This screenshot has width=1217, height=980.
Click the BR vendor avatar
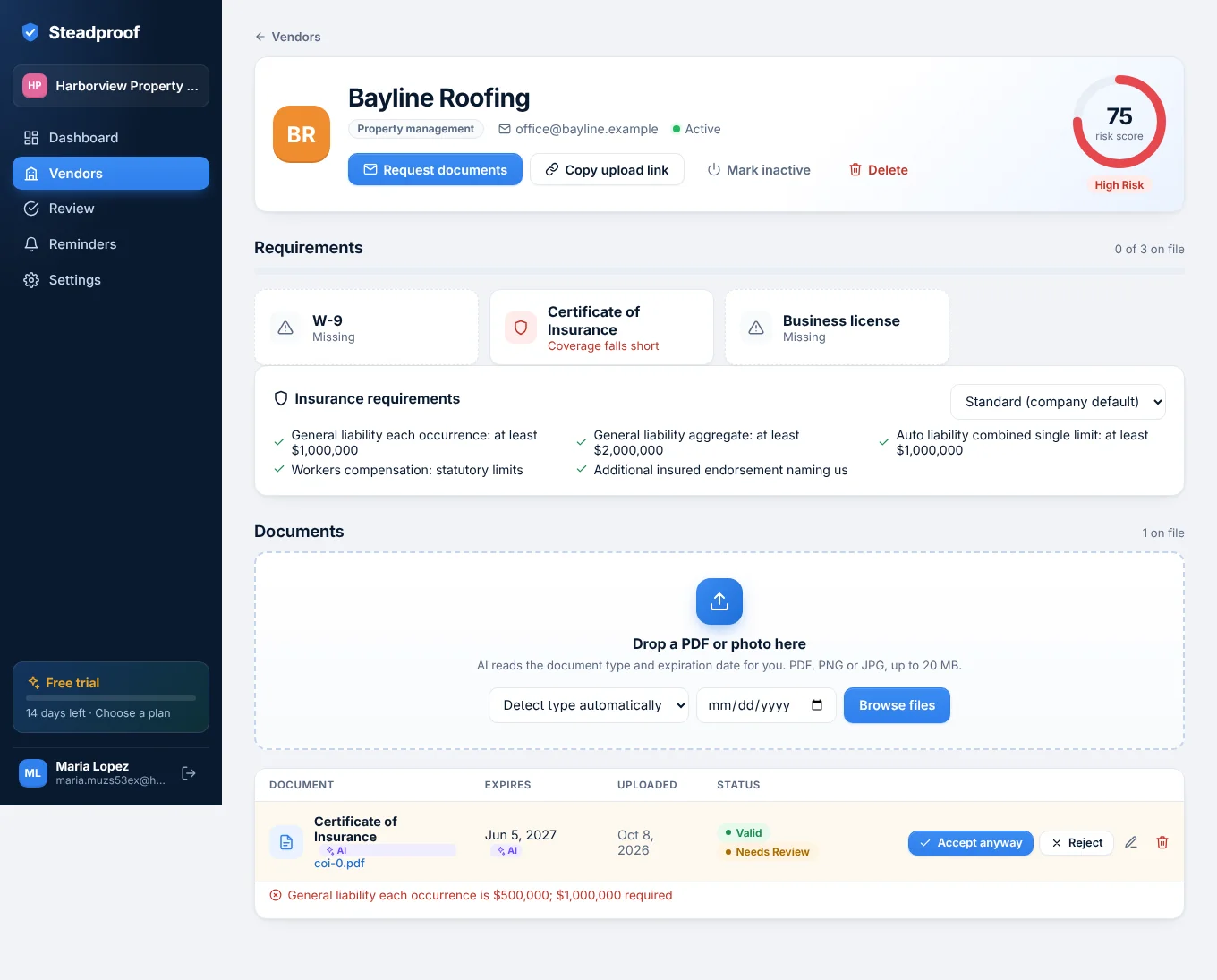pos(302,134)
